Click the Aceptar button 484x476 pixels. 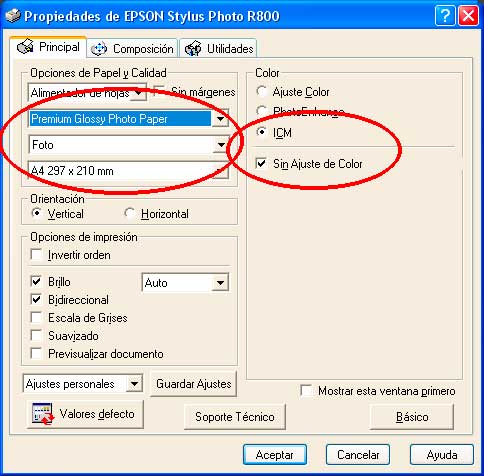point(275,455)
